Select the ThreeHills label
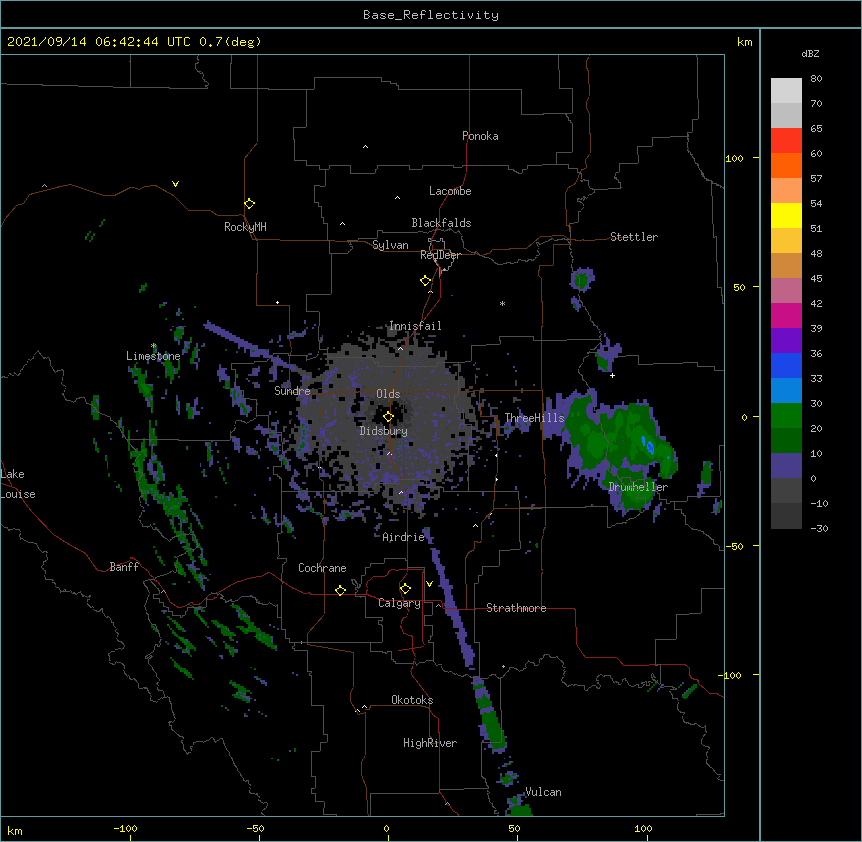Viewport: 862px width, 842px height. point(534,418)
